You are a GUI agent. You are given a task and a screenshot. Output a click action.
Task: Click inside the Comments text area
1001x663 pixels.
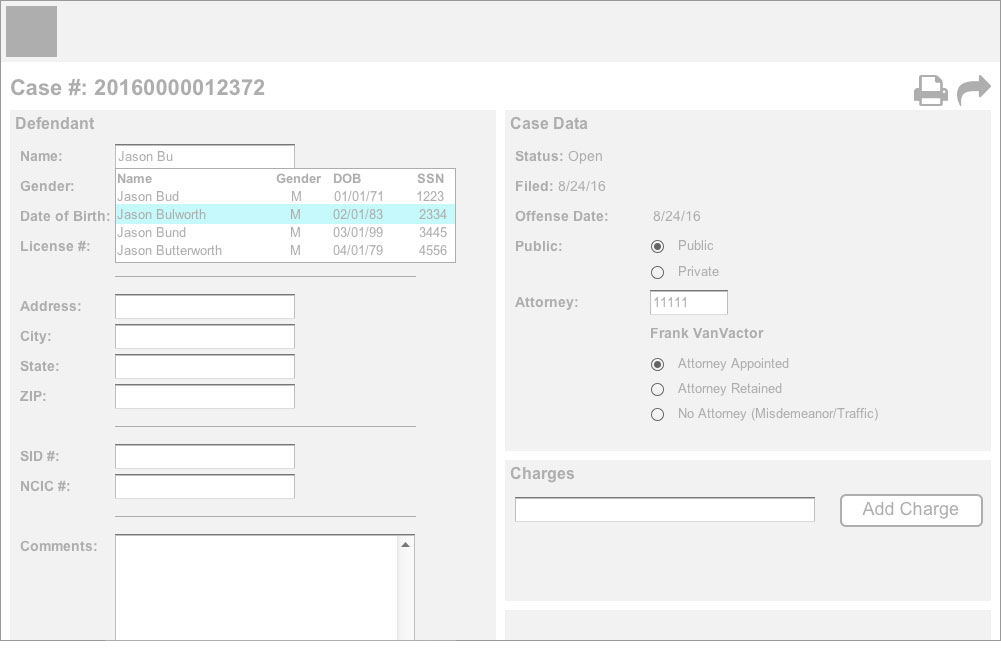(x=256, y=588)
